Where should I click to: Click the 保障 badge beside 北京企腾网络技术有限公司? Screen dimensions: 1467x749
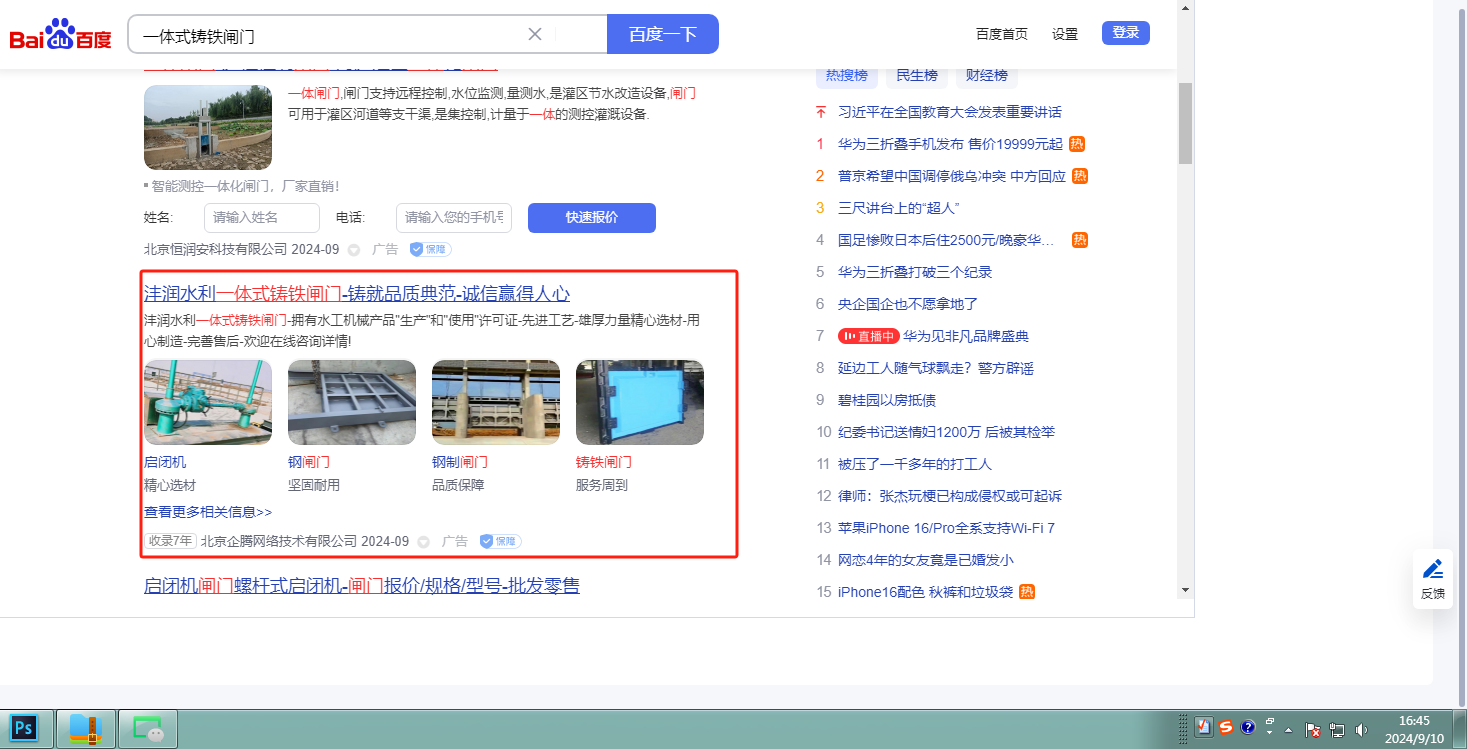pos(500,541)
